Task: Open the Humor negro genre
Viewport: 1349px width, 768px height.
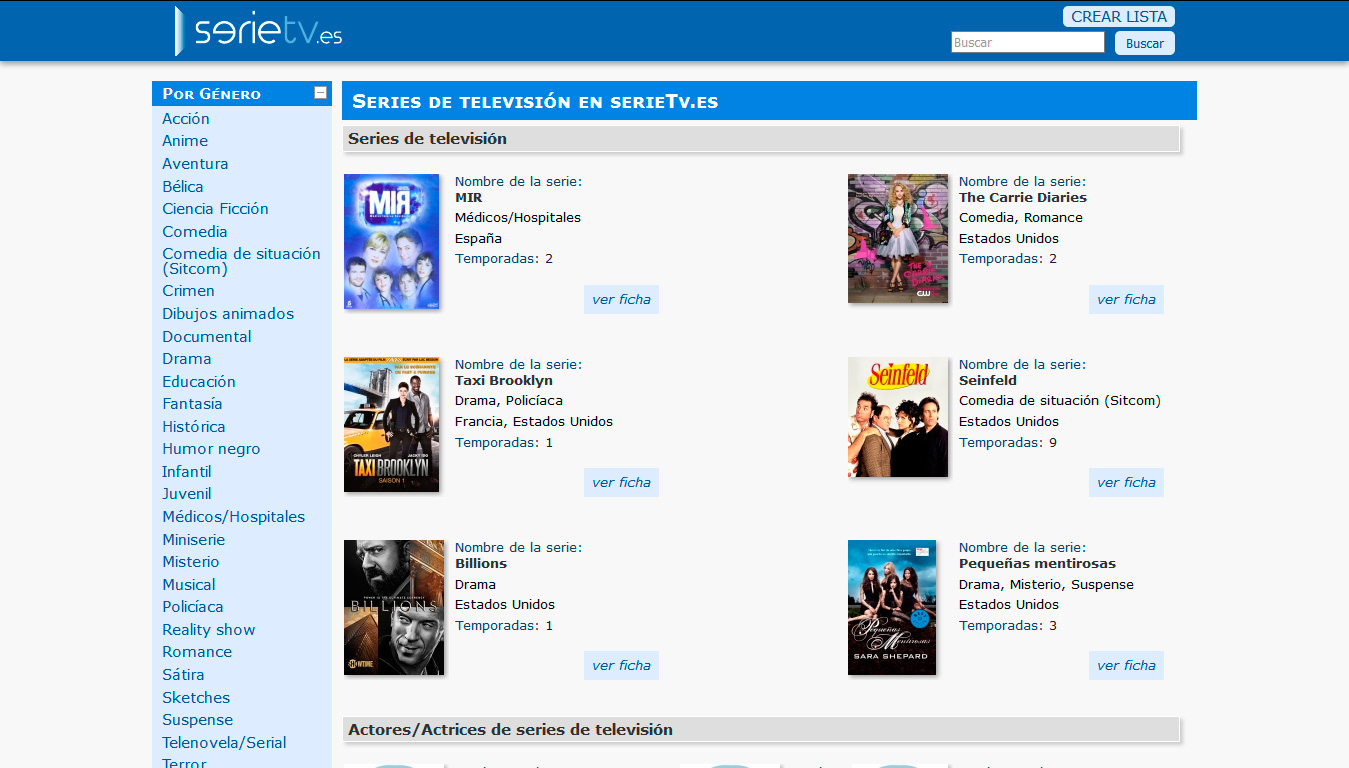Action: [211, 449]
